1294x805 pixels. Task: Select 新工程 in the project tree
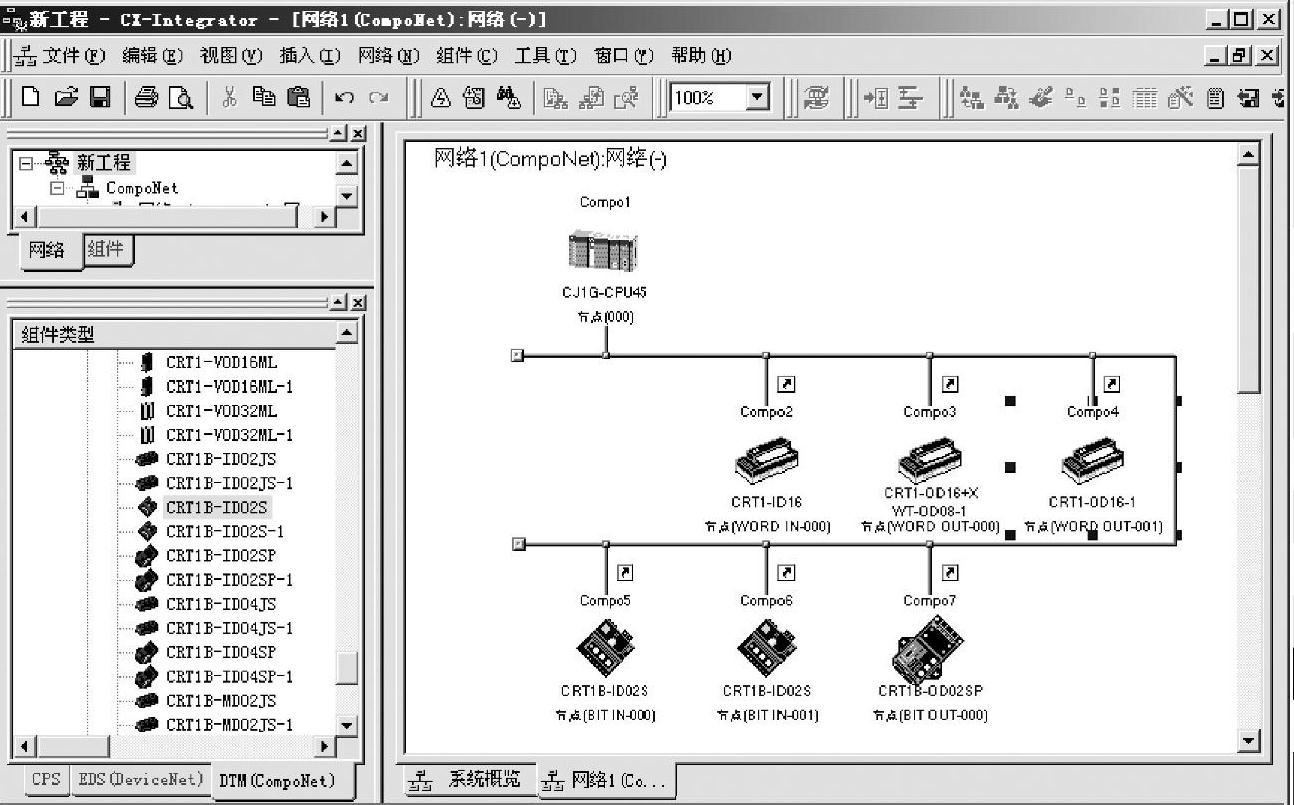click(103, 162)
